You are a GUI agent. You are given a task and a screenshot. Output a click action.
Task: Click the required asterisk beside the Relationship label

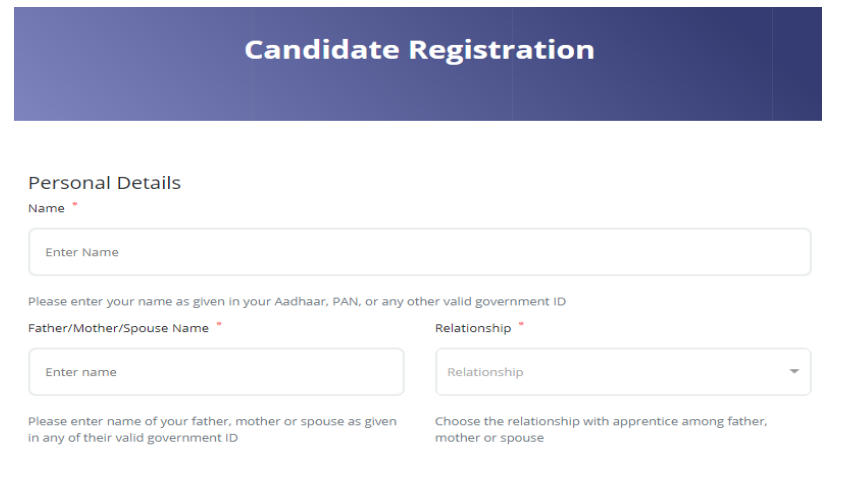pos(521,327)
